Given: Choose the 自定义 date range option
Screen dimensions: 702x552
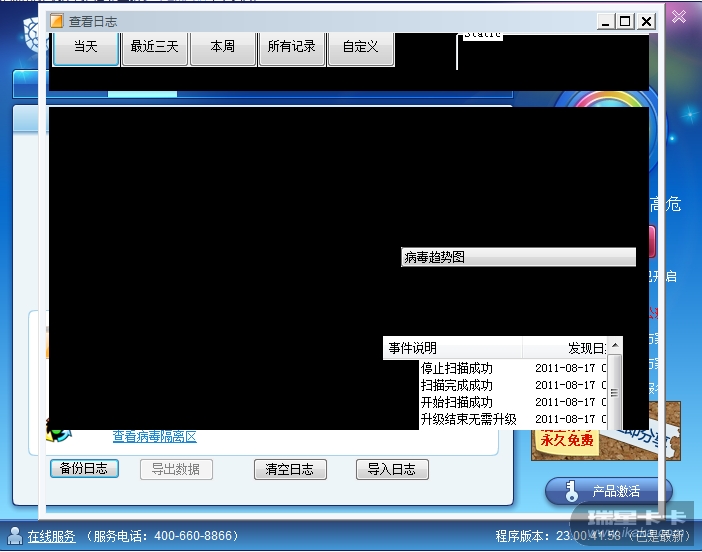Looking at the screenshot, I should click(x=360, y=48).
